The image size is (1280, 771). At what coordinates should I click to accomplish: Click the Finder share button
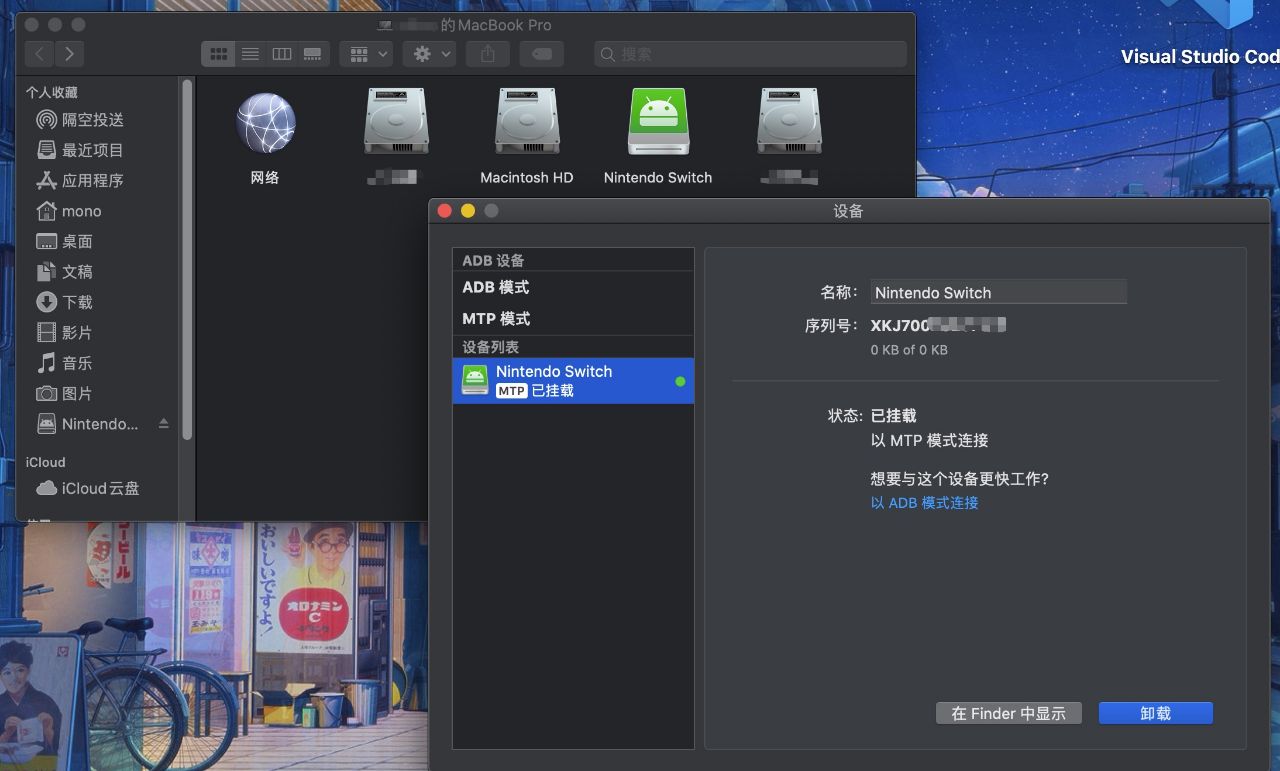488,54
